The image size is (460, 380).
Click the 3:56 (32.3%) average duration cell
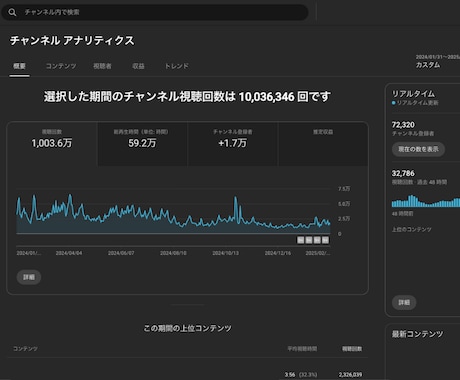point(301,375)
